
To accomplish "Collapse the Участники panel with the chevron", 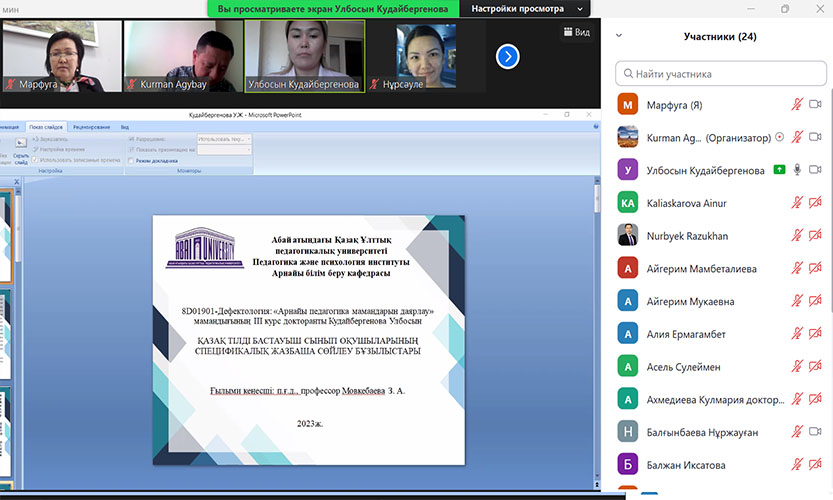I will pos(619,36).
